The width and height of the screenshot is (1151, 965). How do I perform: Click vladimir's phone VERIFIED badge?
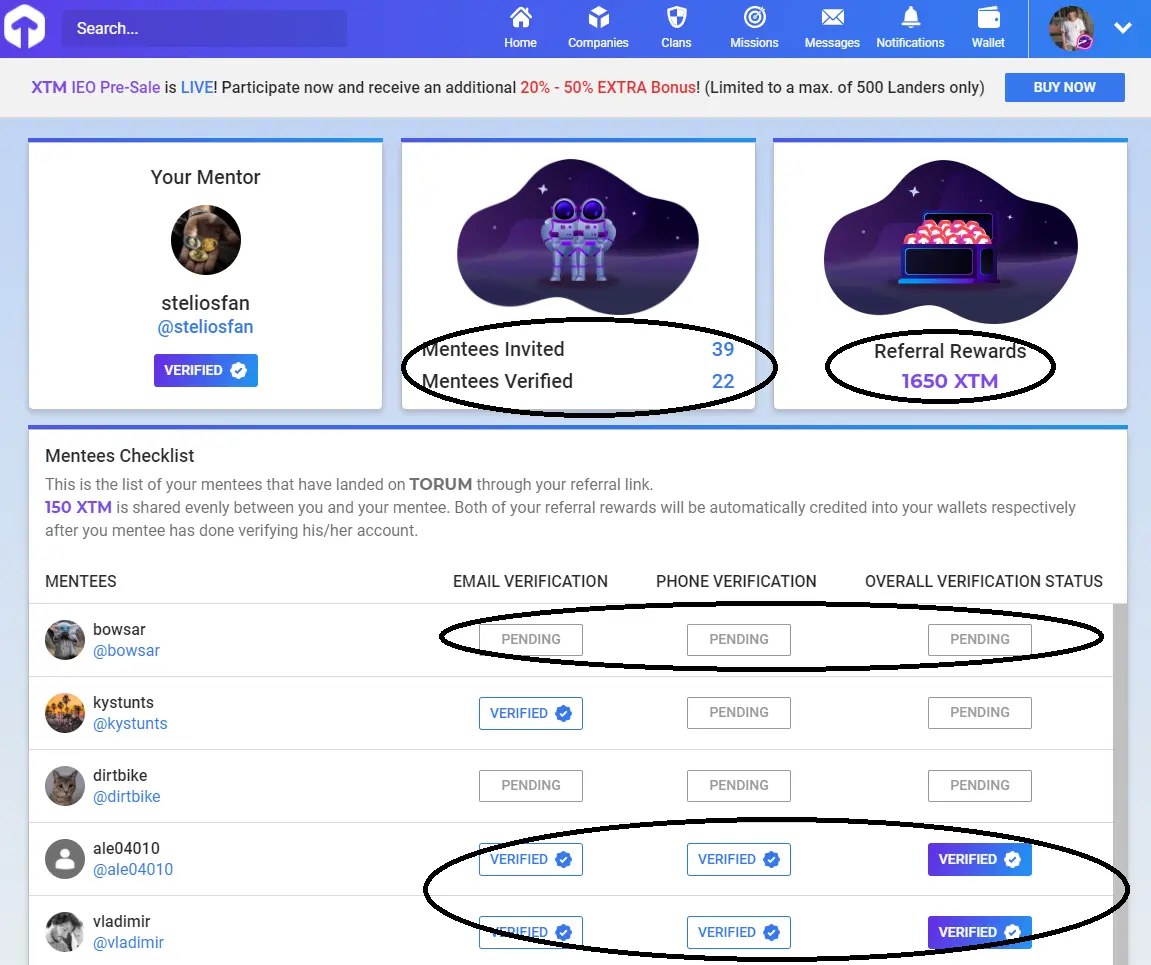tap(738, 932)
